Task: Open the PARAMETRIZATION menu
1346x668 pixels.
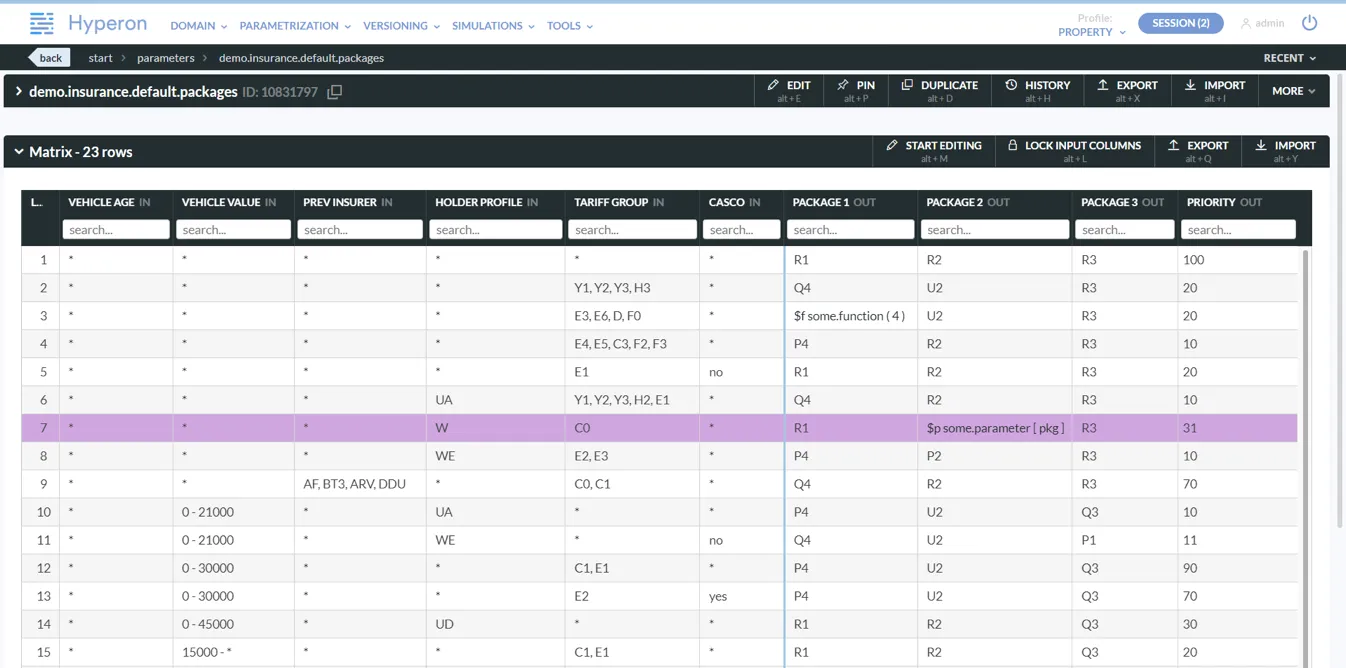Action: pyautogui.click(x=294, y=26)
